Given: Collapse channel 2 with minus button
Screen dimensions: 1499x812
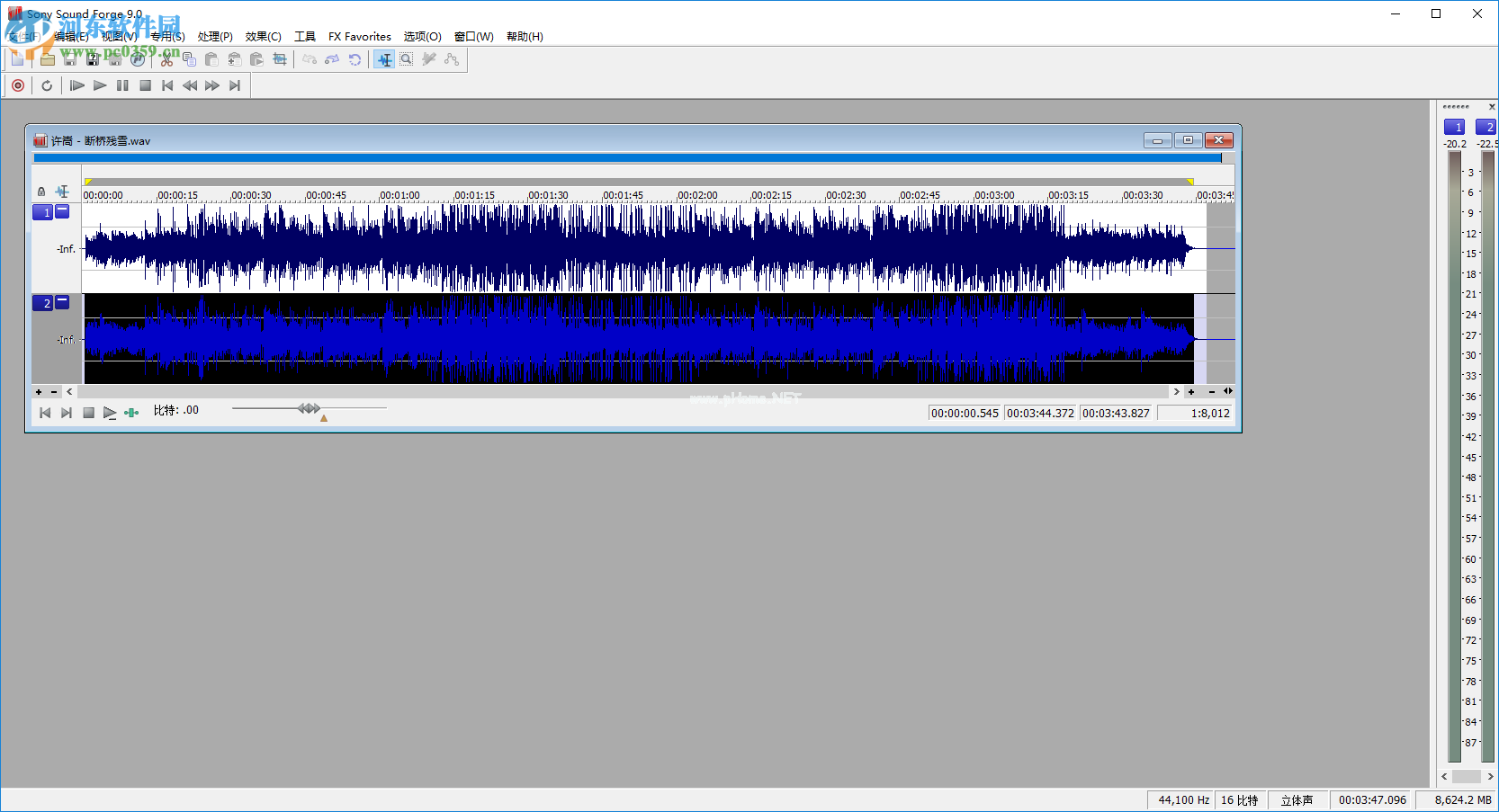Looking at the screenshot, I should [62, 302].
